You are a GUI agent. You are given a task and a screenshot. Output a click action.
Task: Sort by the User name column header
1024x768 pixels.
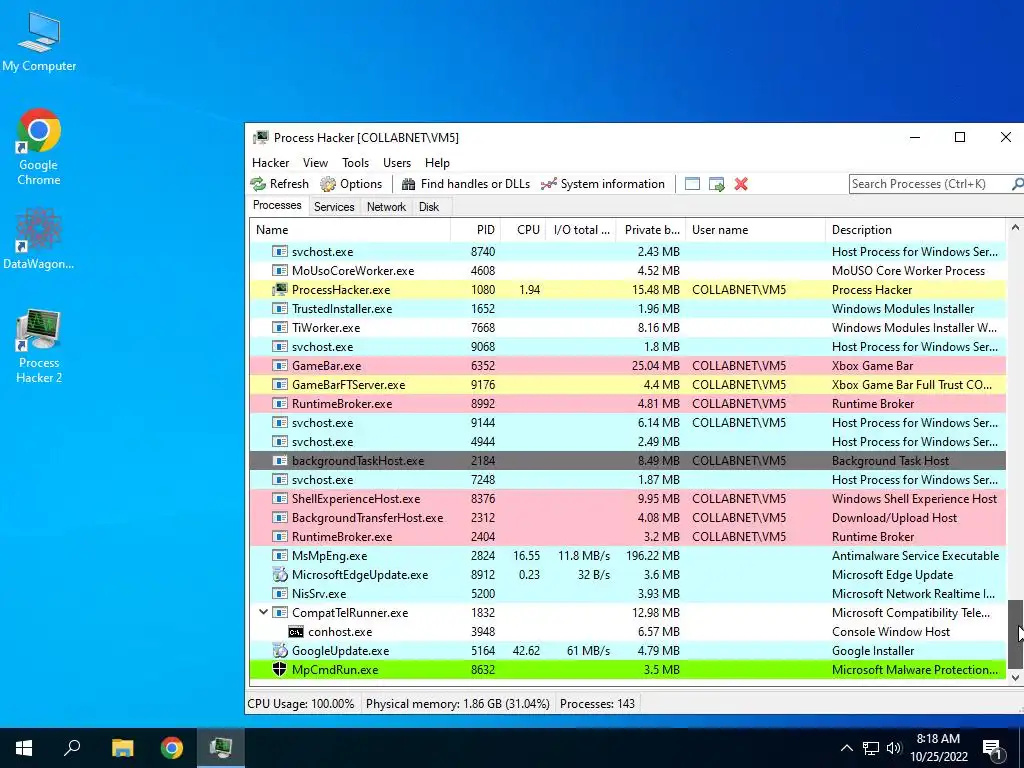pyautogui.click(x=756, y=230)
